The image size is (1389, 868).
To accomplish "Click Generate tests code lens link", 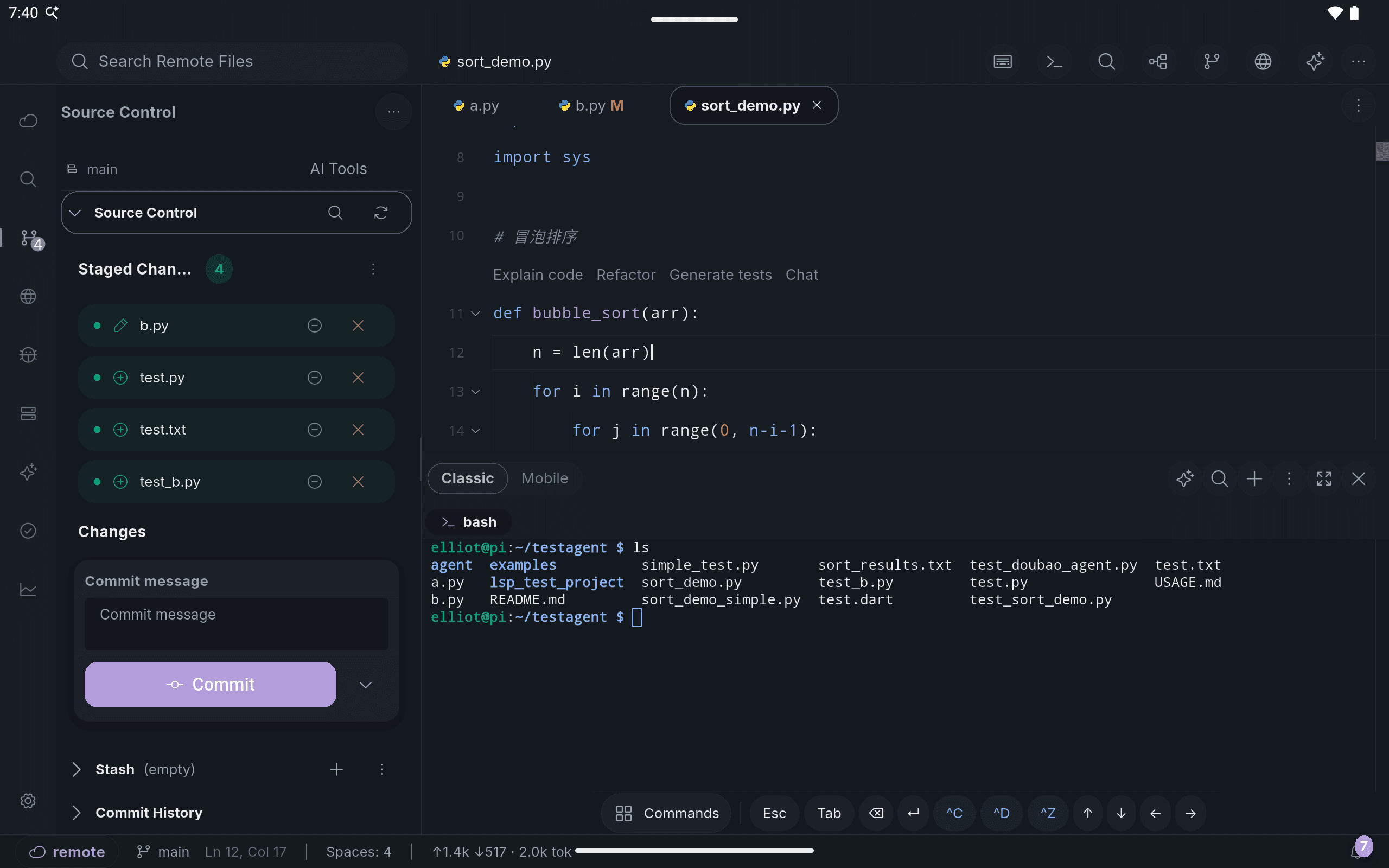I will click(x=721, y=275).
